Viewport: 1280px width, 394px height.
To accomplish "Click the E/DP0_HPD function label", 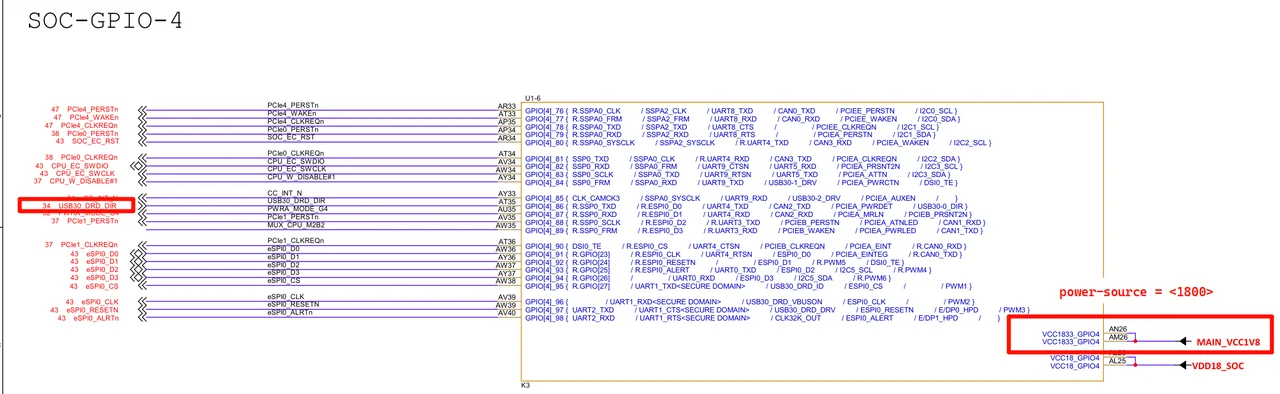I will click(958, 310).
